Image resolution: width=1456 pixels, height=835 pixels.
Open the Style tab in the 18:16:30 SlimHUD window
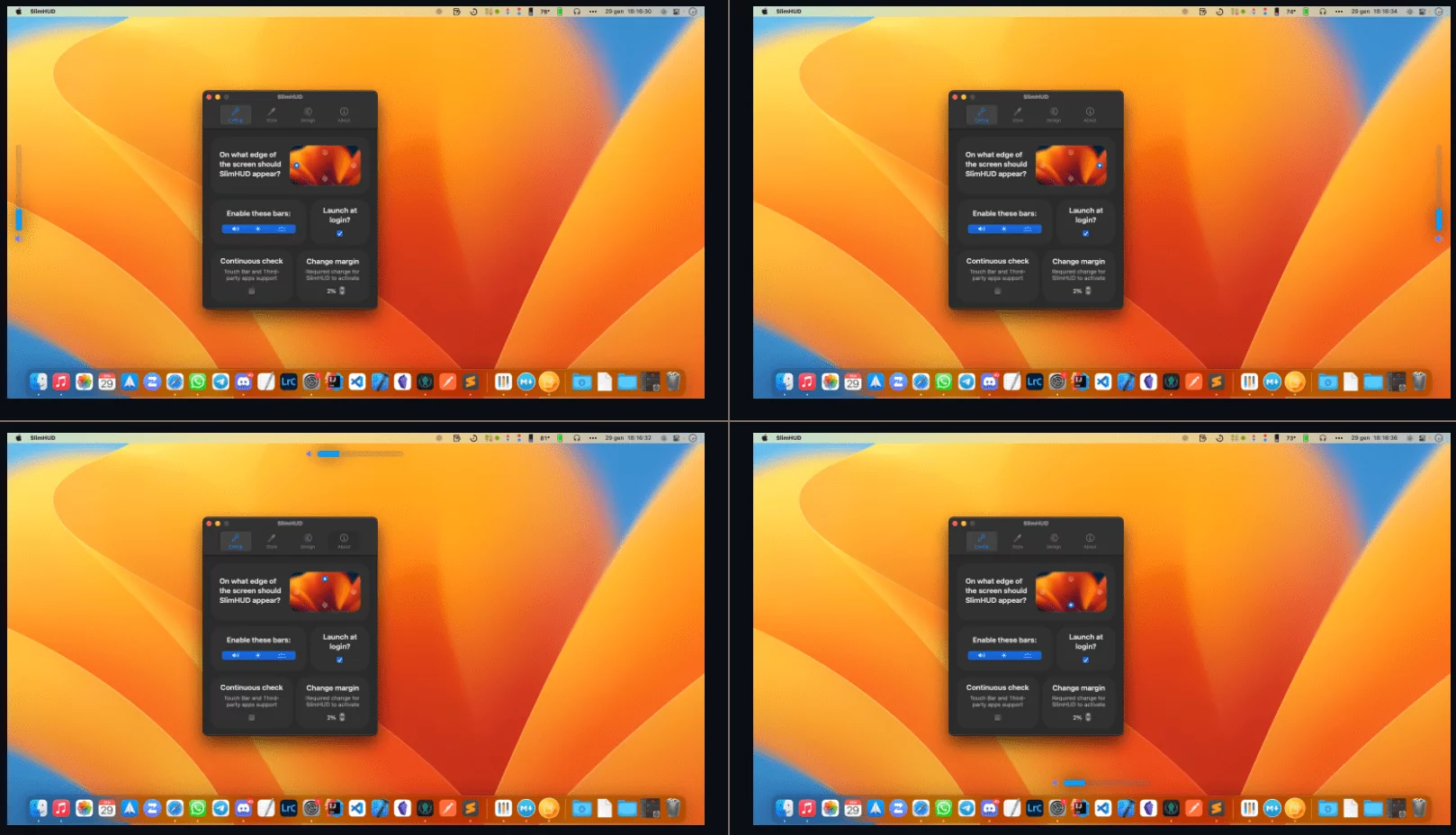(271, 114)
